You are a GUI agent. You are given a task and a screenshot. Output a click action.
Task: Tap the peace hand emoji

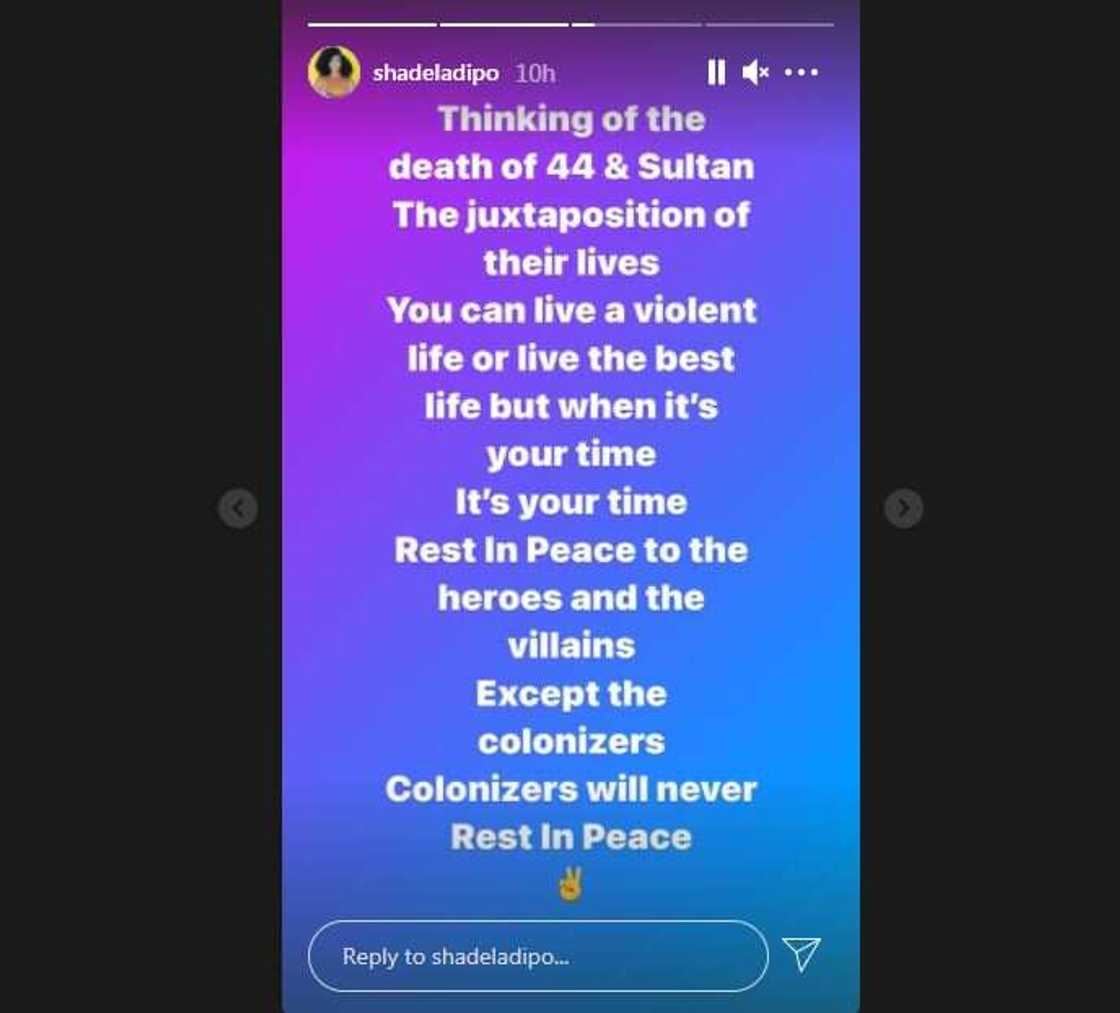(x=571, y=884)
